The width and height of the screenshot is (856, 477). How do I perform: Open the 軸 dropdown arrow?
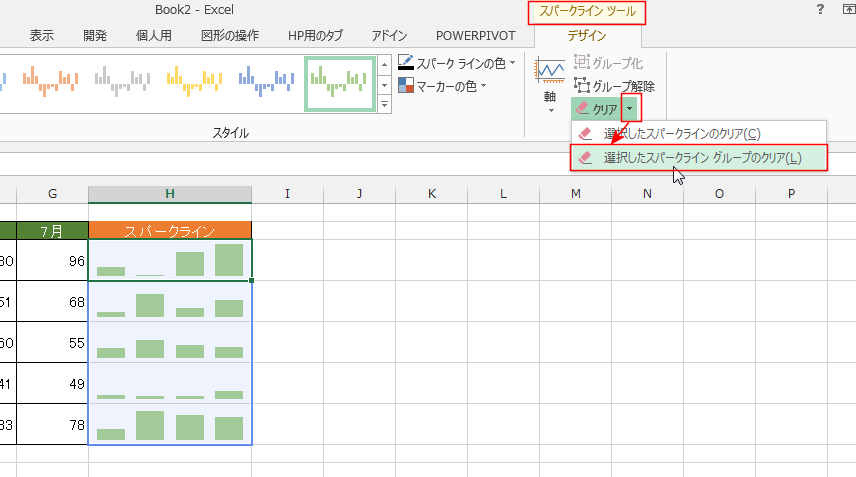[551, 111]
